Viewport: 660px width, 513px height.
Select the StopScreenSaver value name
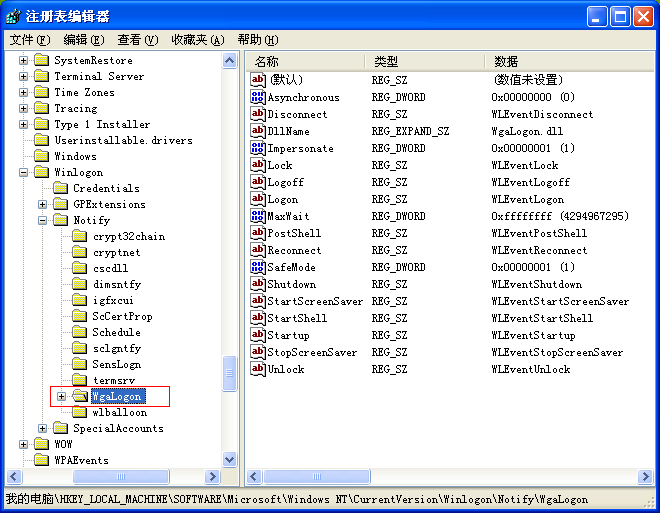pyautogui.click(x=312, y=352)
